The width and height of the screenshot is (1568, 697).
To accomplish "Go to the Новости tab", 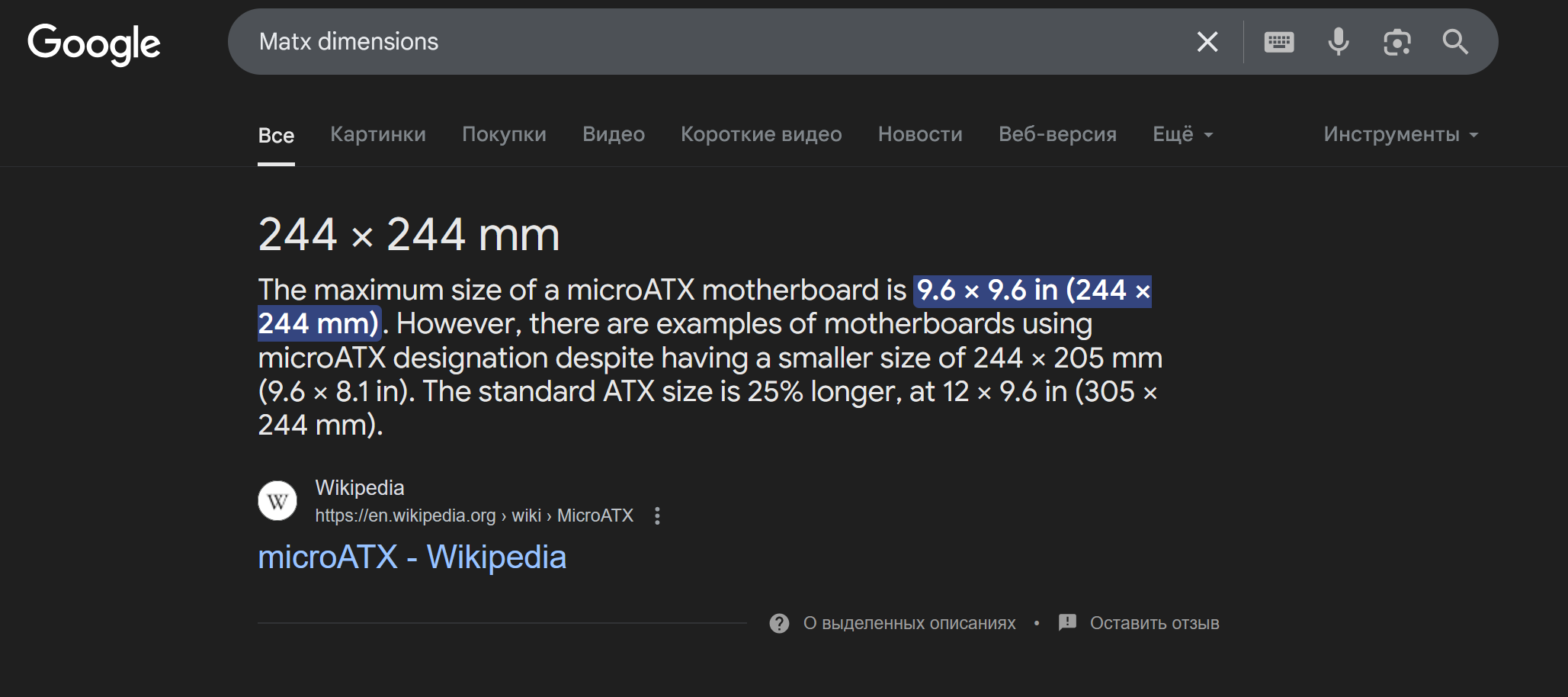I will click(920, 135).
